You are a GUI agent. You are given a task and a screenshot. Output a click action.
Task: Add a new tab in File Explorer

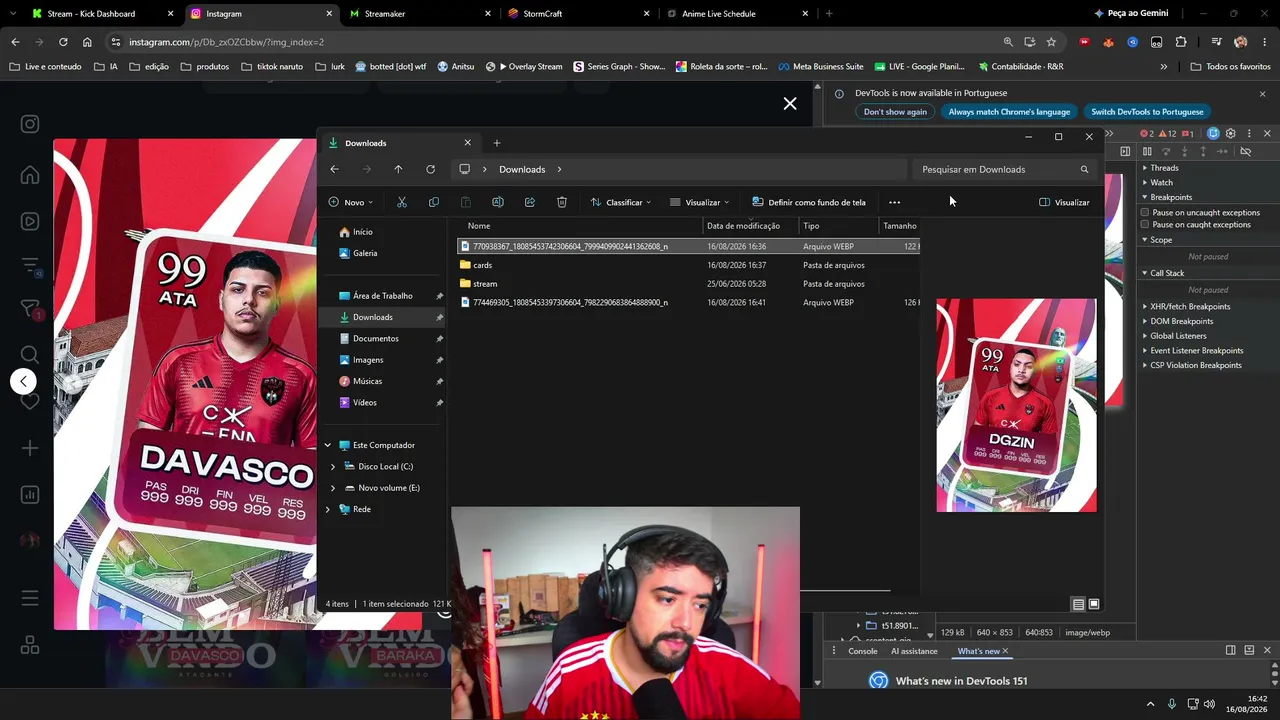pyautogui.click(x=497, y=143)
